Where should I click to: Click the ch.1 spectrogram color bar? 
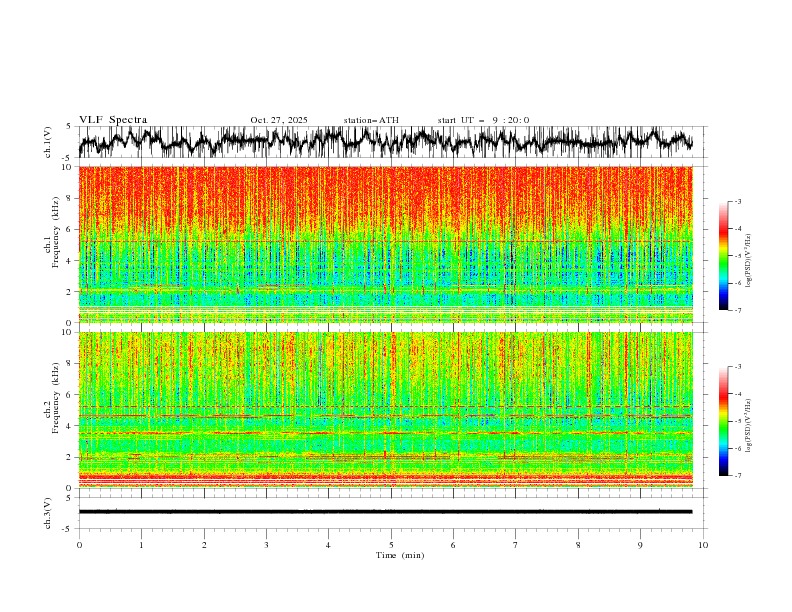click(723, 256)
